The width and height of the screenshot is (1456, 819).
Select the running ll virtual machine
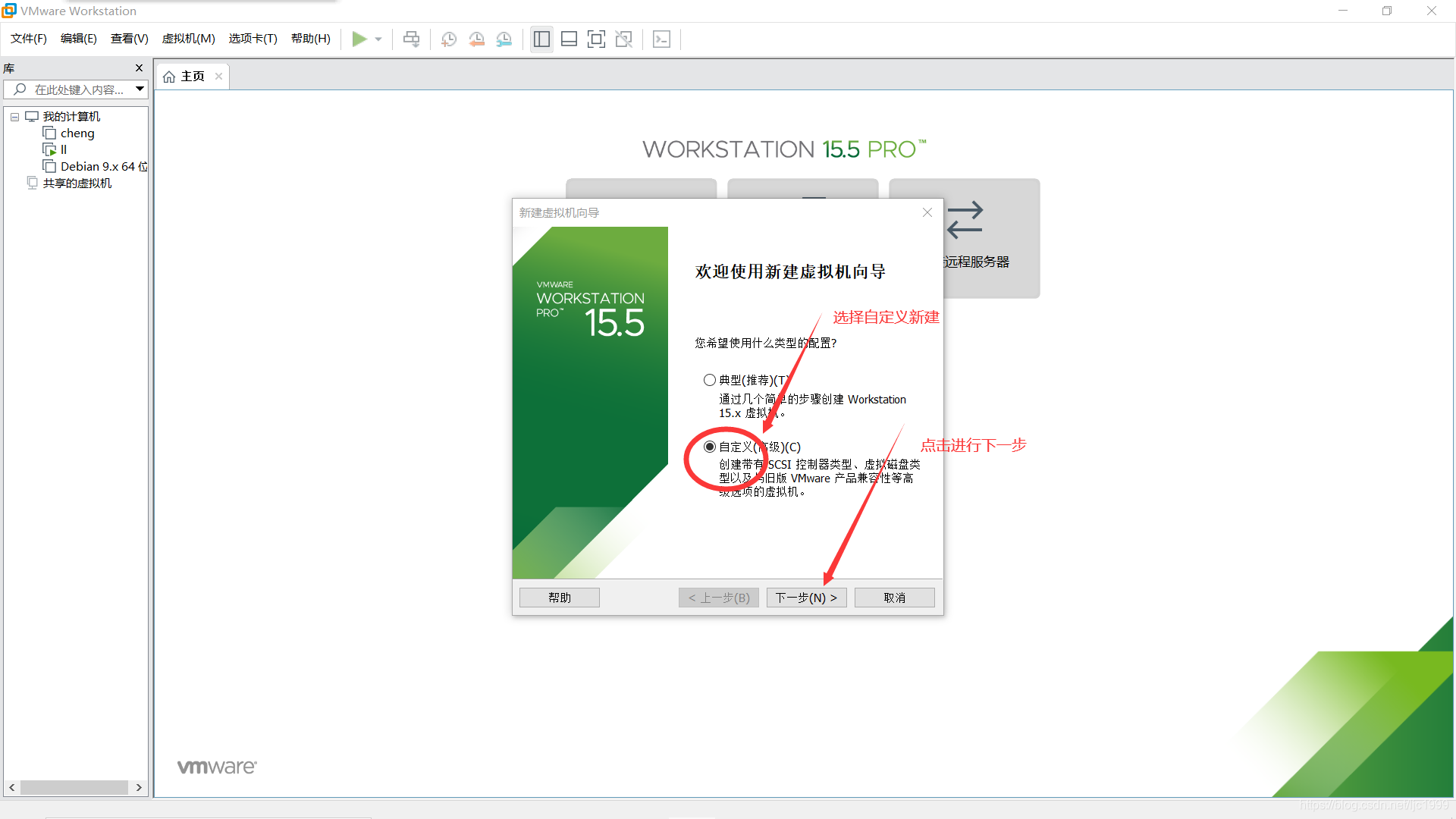tap(64, 150)
